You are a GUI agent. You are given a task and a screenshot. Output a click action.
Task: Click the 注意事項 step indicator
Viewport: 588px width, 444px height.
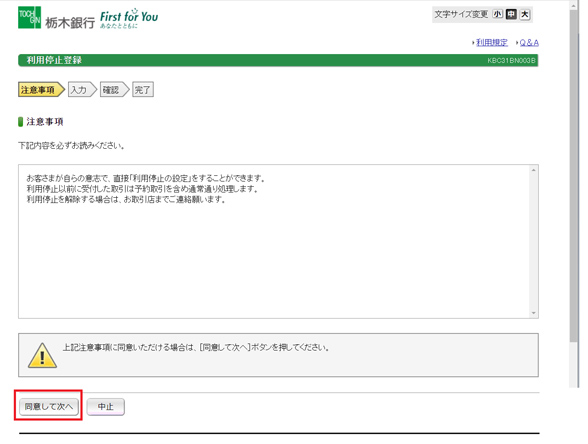click(41, 90)
